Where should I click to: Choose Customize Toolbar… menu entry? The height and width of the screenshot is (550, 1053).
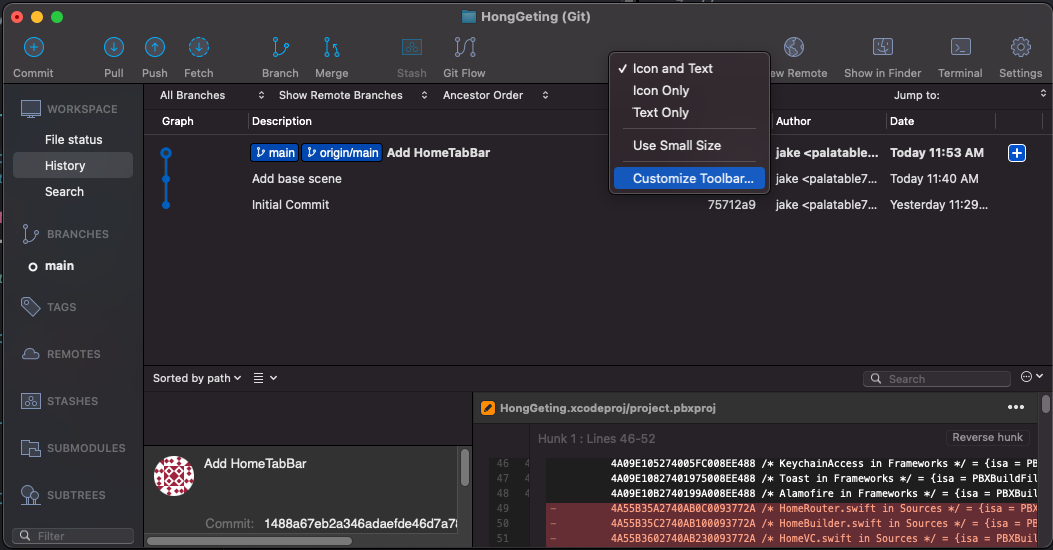689,179
